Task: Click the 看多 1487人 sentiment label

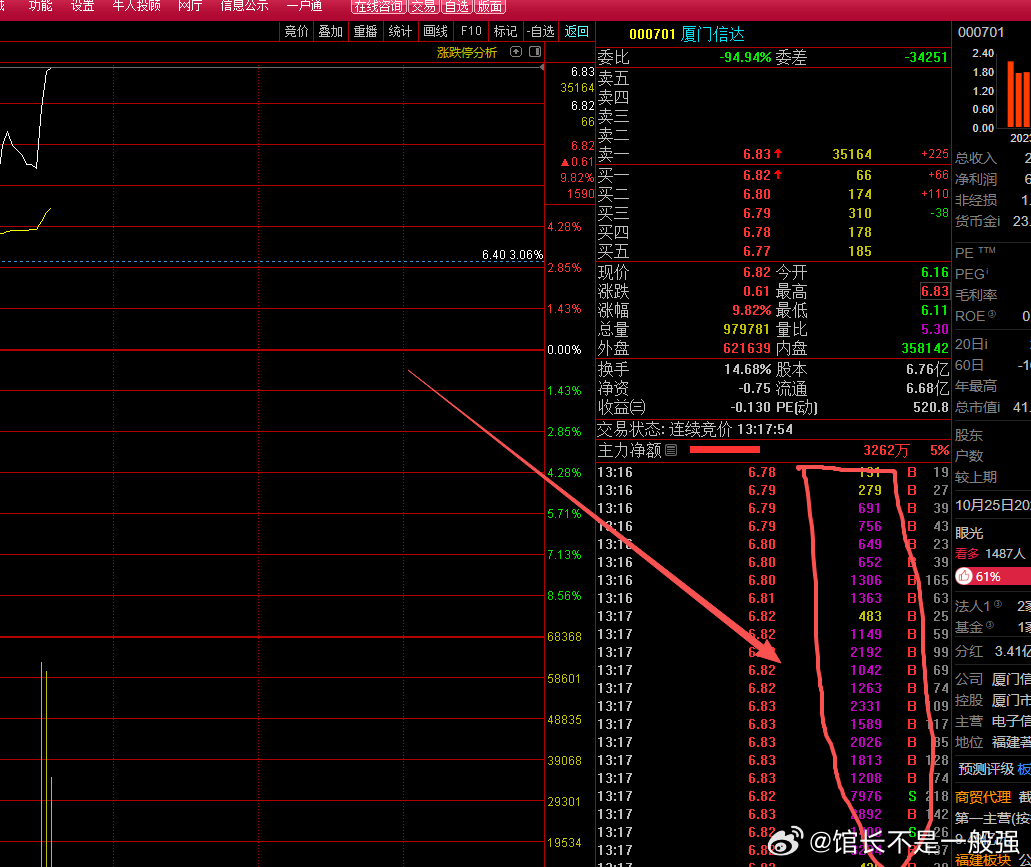Action: pyautogui.click(x=990, y=554)
